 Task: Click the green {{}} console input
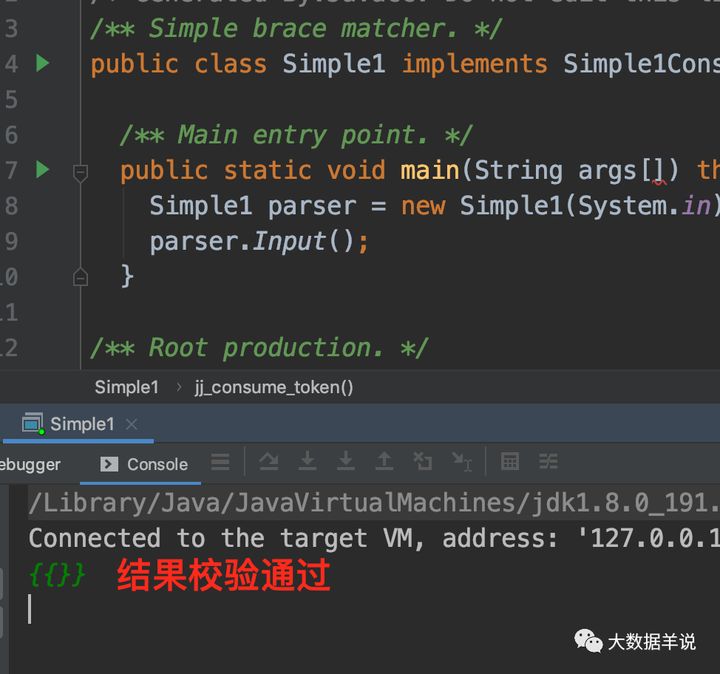tap(57, 574)
